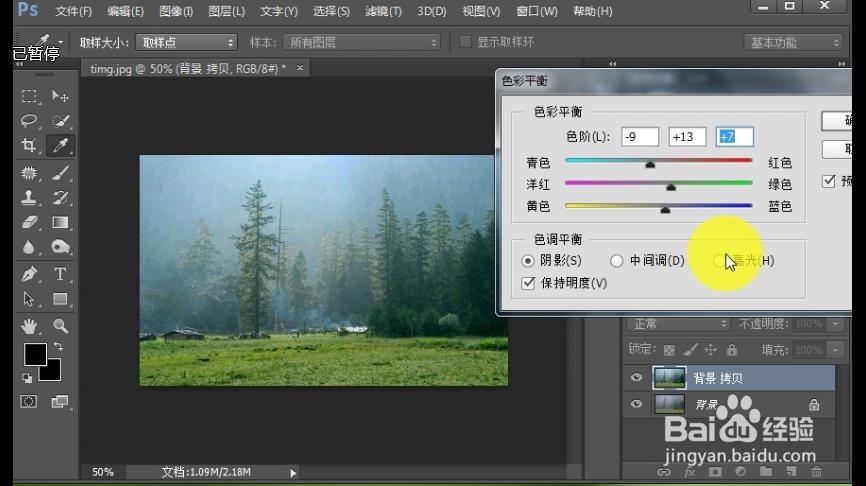Open the 帮助(H) menu
The height and width of the screenshot is (486, 866).
593,11
